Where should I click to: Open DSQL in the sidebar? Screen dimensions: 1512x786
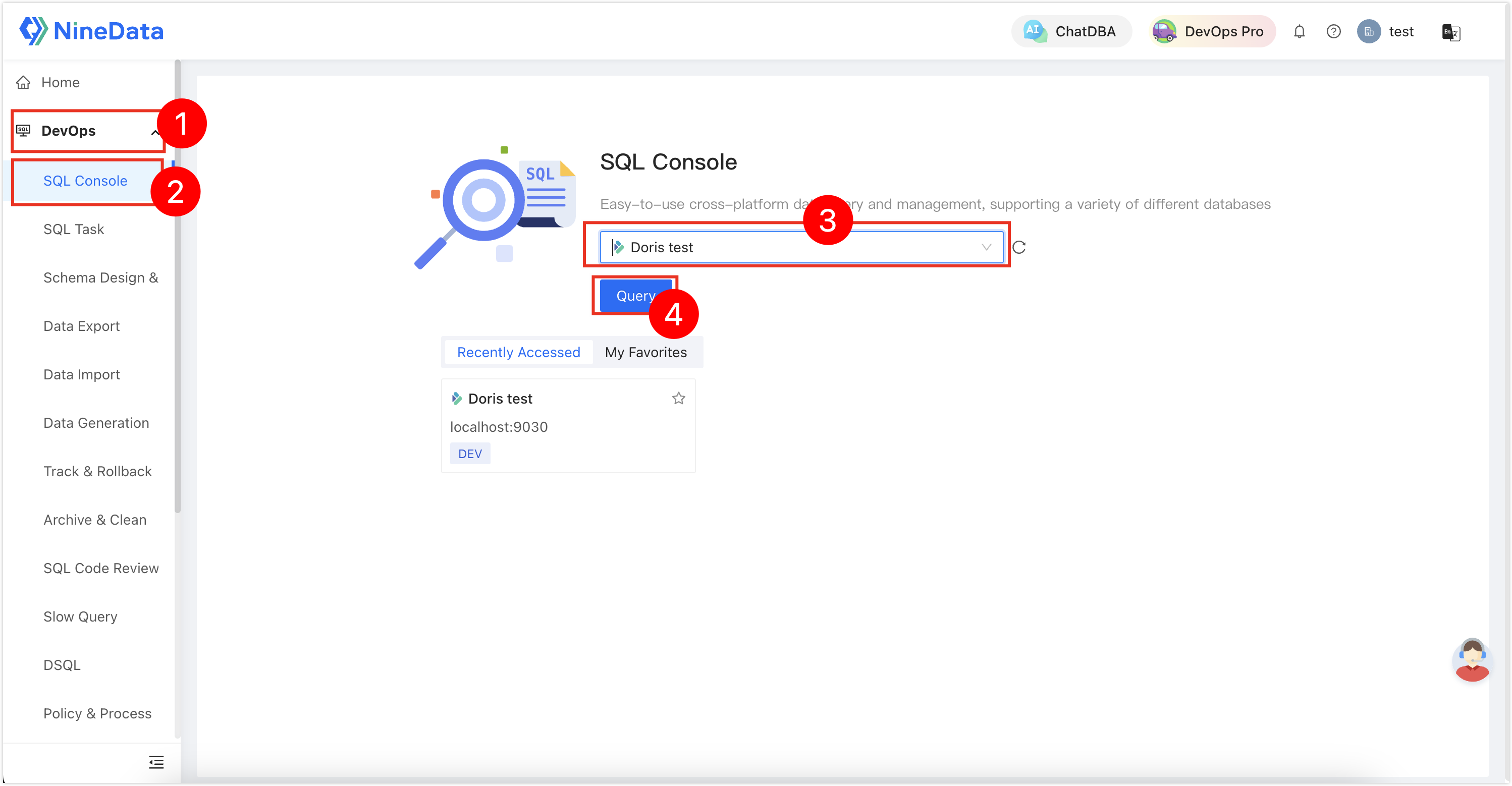click(x=62, y=664)
